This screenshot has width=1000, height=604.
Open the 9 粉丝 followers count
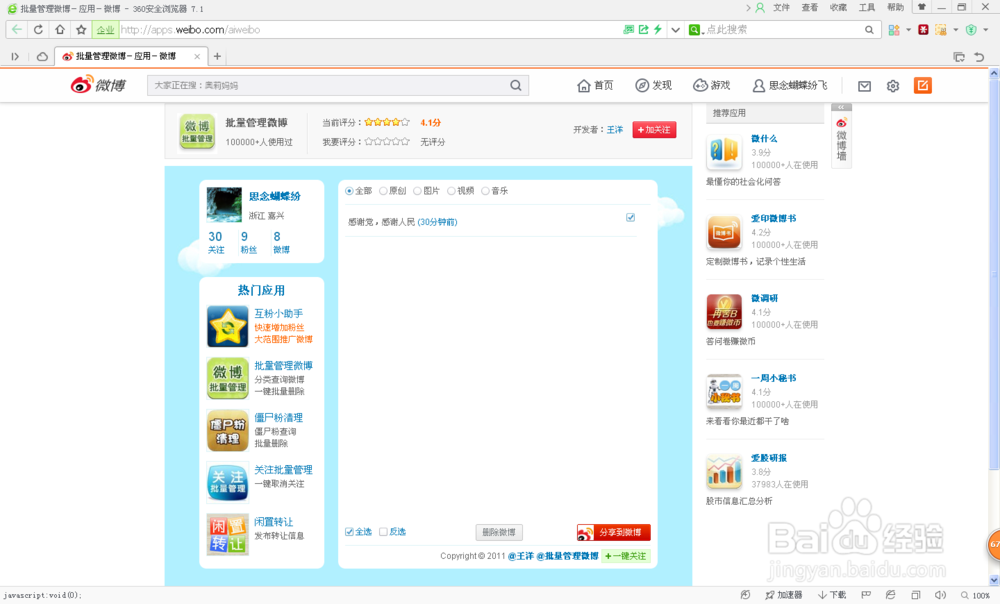pyautogui.click(x=248, y=242)
